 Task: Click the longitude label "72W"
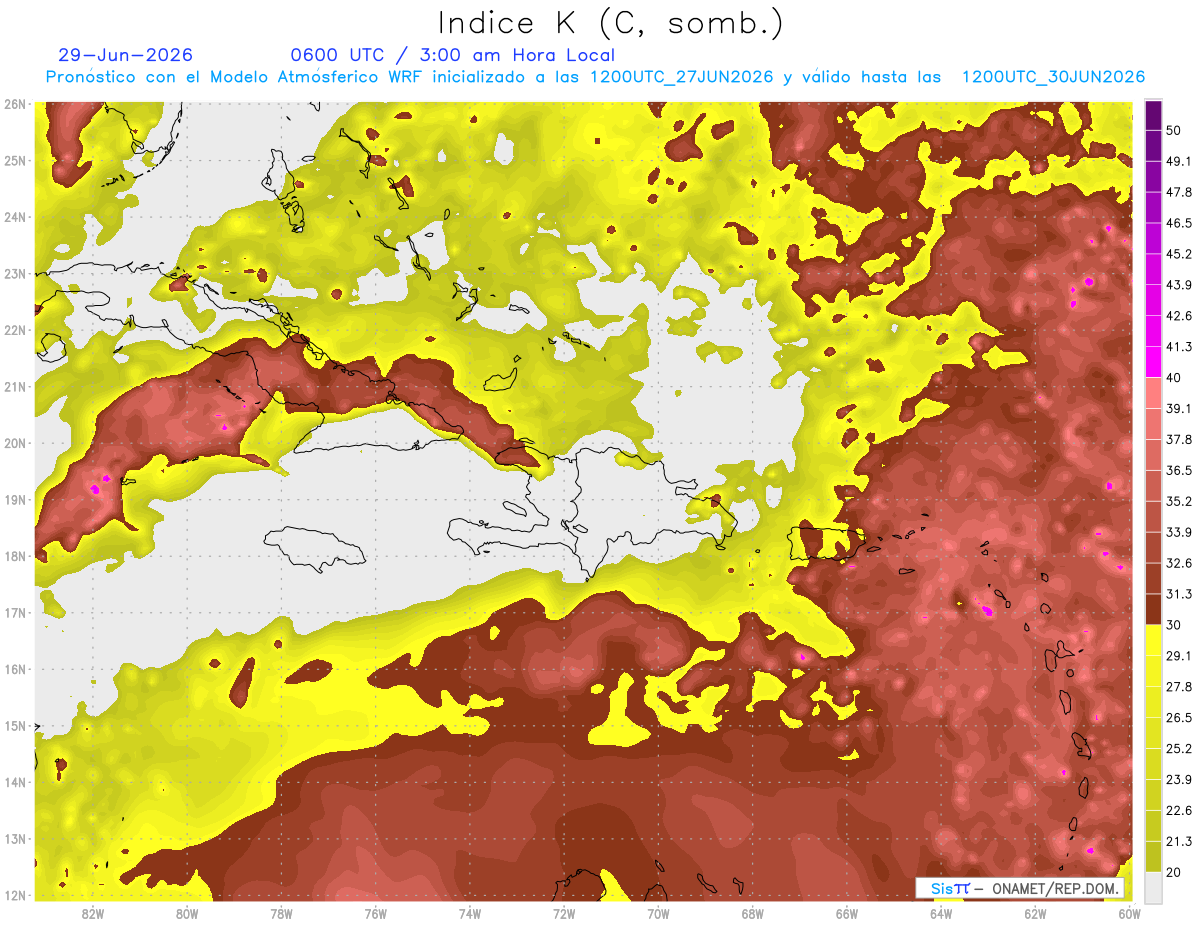(564, 913)
